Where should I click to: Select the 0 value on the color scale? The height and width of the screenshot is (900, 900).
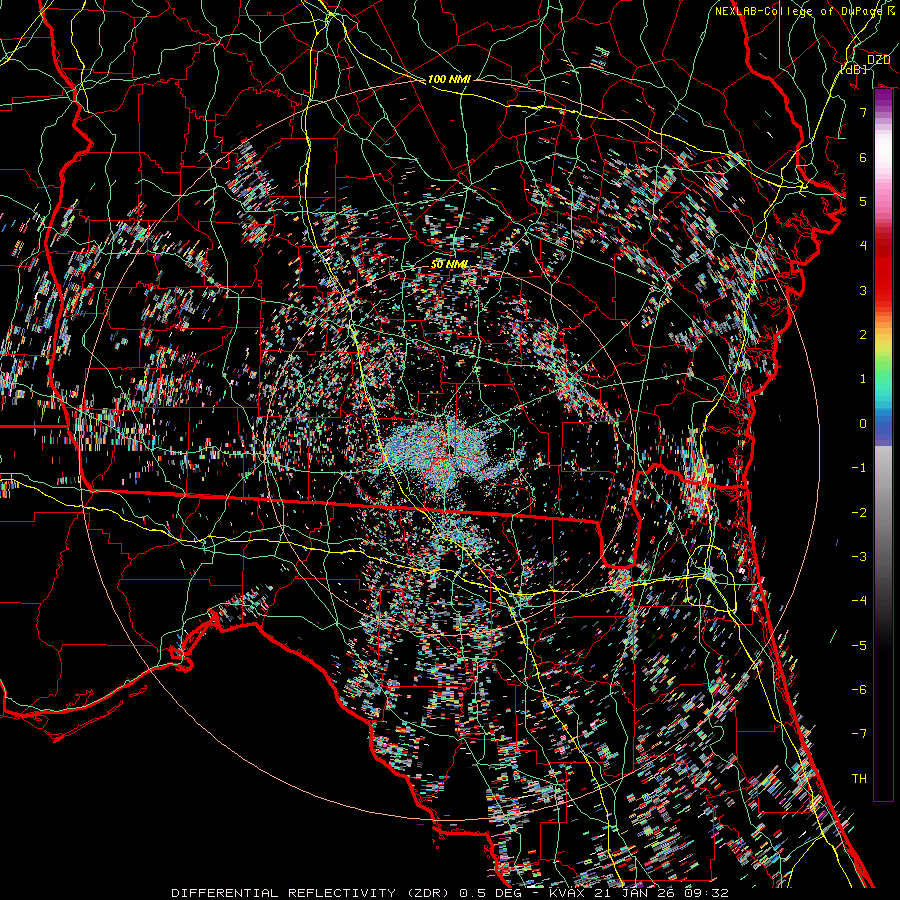coord(863,424)
